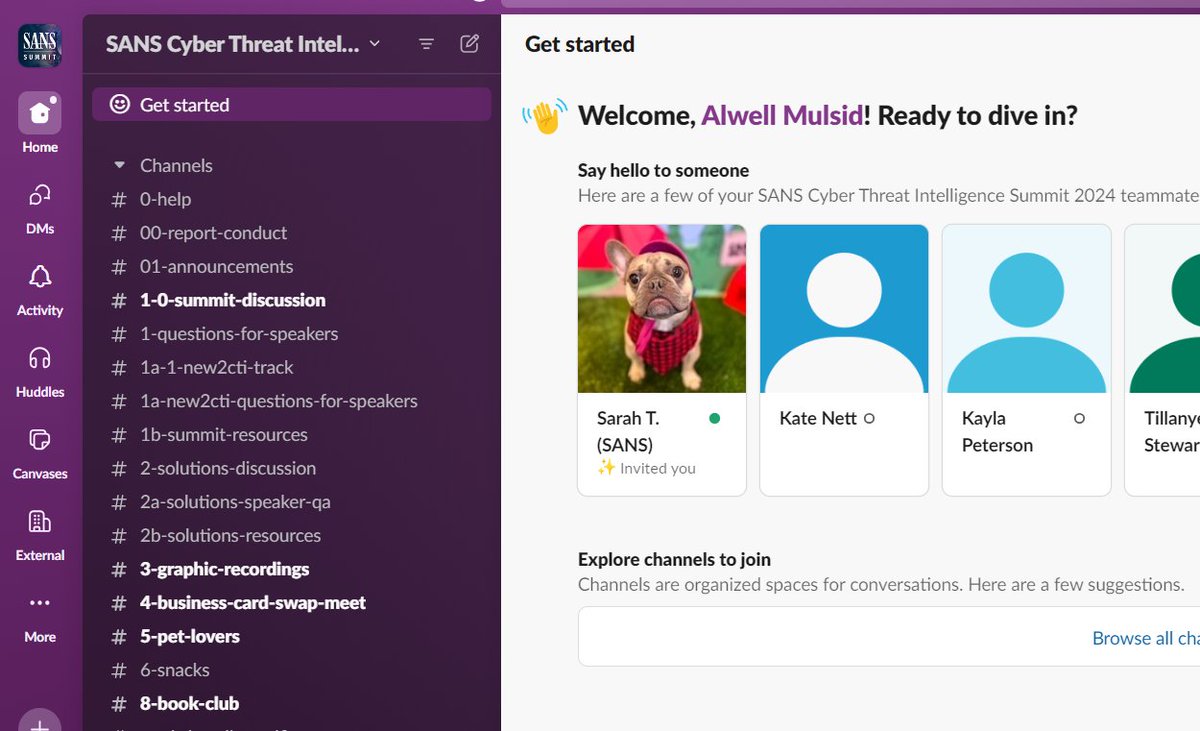Open the 0-help channel
This screenshot has height=731, width=1200.
pos(291,199)
